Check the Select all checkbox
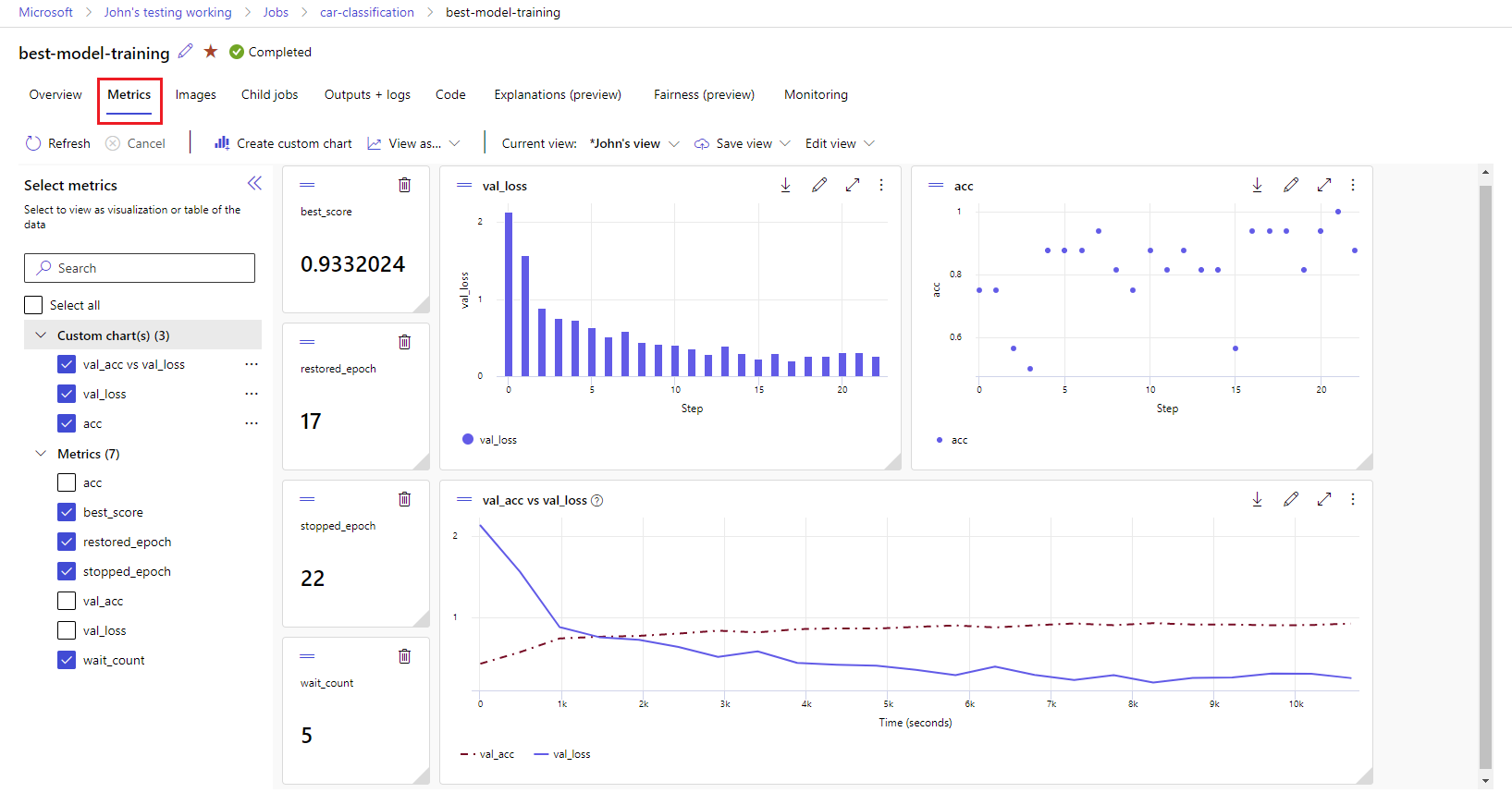1512x805 pixels. (34, 305)
